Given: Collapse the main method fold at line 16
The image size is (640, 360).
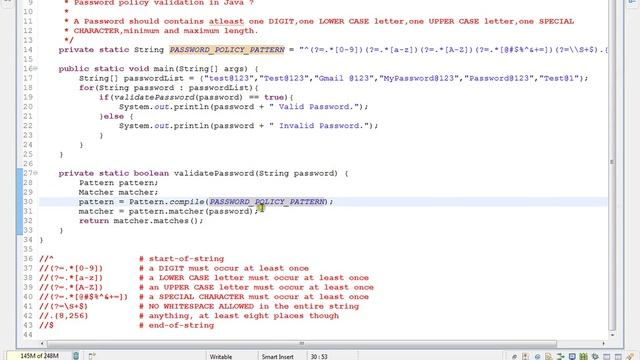Looking at the screenshot, I should 36,69.
